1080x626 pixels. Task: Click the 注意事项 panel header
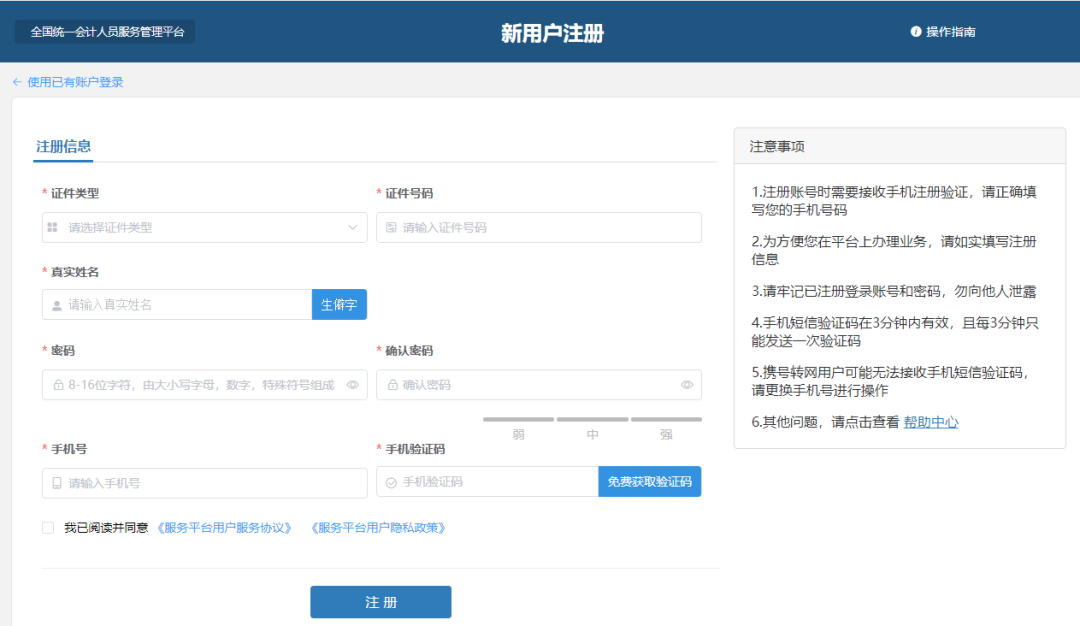pyautogui.click(x=900, y=146)
